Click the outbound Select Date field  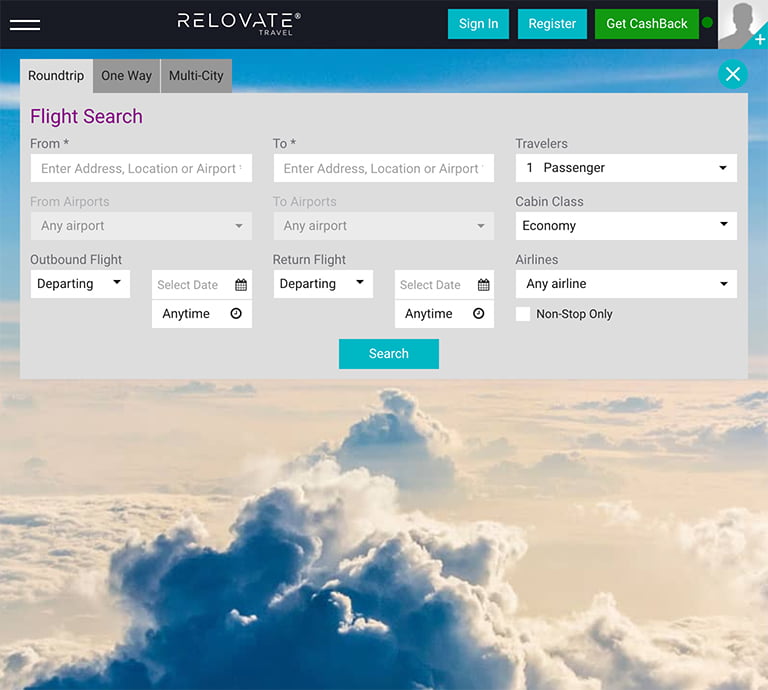coord(202,285)
